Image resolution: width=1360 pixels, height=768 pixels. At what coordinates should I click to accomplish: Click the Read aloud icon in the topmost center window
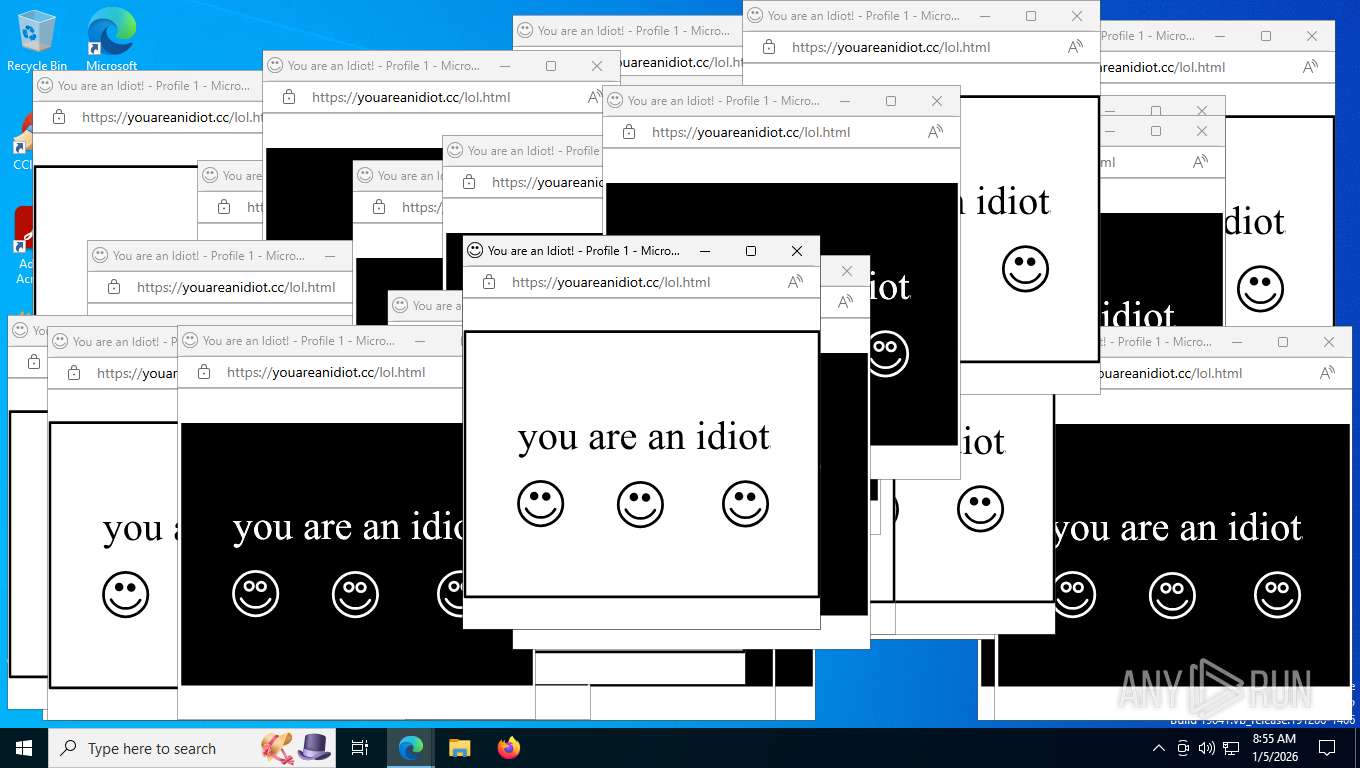point(1075,47)
